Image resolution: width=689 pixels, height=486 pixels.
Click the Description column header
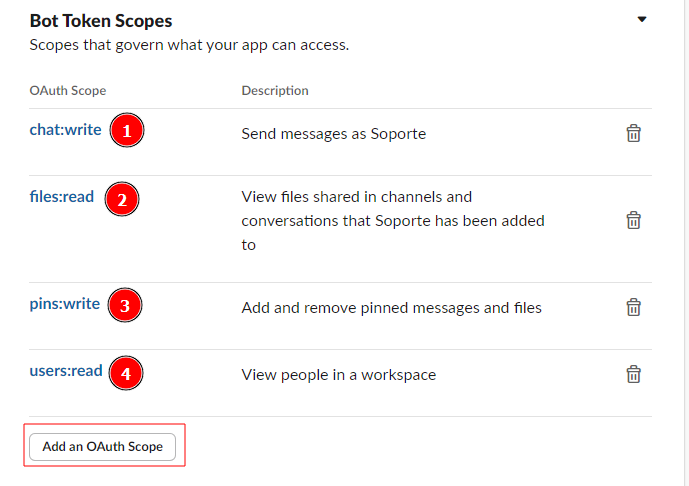point(275,91)
